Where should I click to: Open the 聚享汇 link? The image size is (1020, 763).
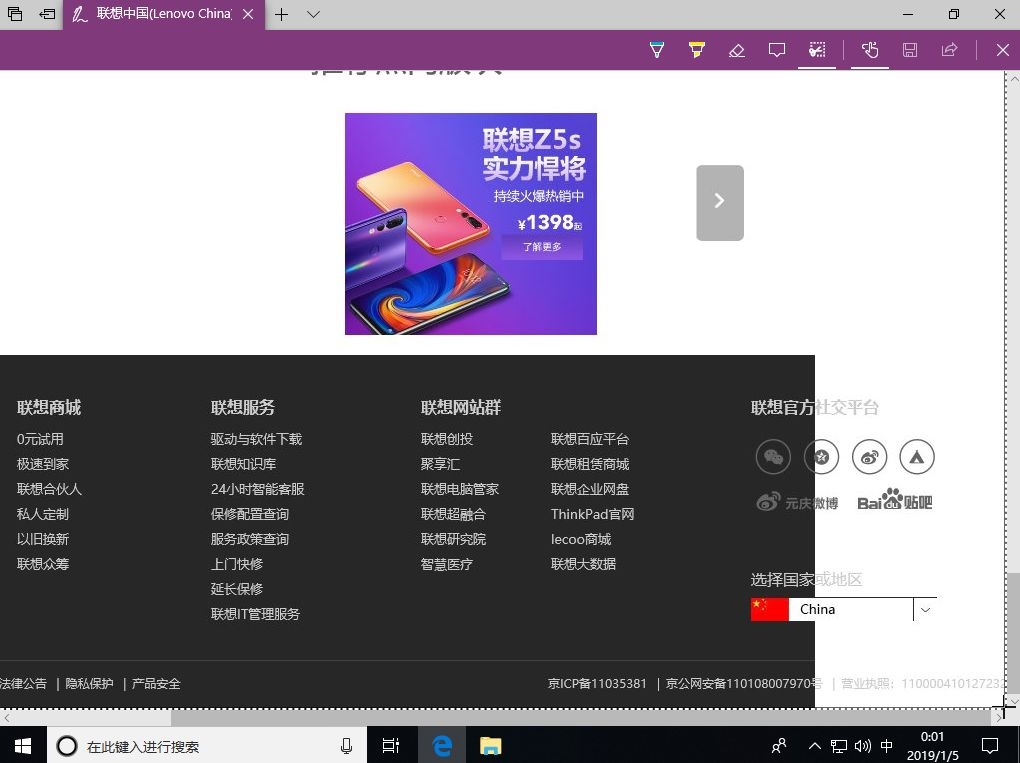[x=440, y=464]
